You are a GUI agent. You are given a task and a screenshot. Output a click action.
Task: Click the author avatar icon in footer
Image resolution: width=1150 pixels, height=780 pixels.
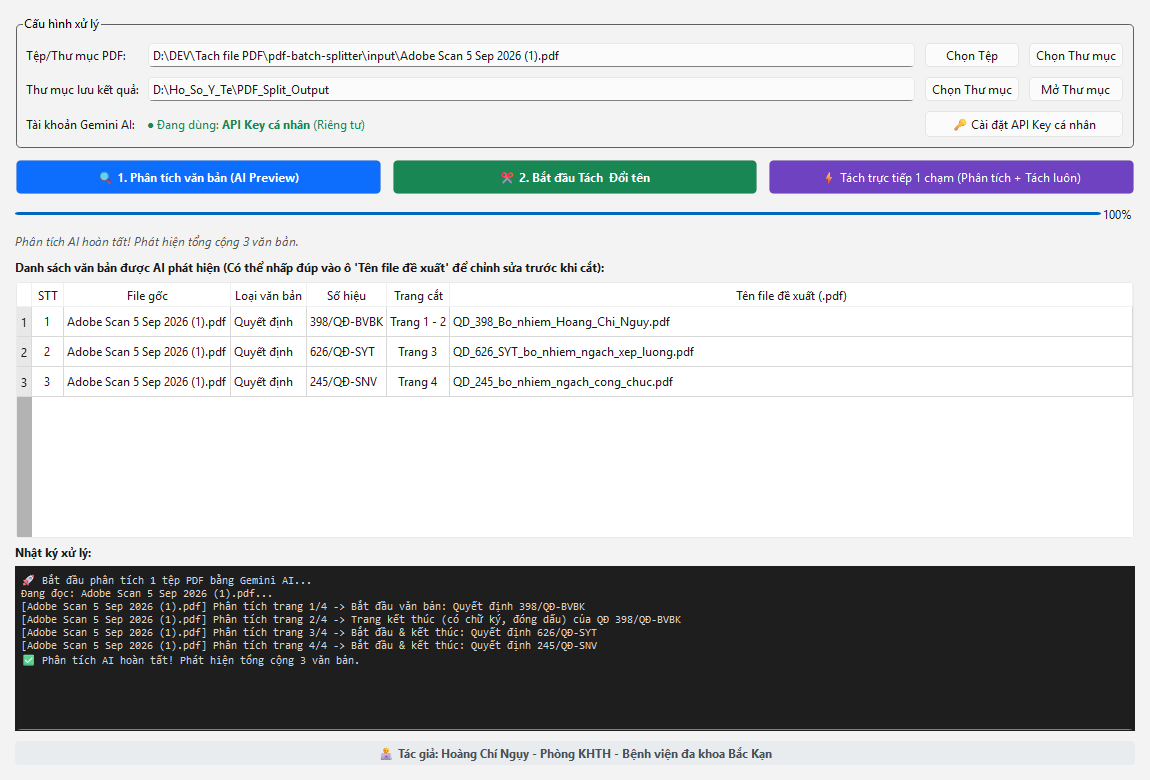click(386, 754)
